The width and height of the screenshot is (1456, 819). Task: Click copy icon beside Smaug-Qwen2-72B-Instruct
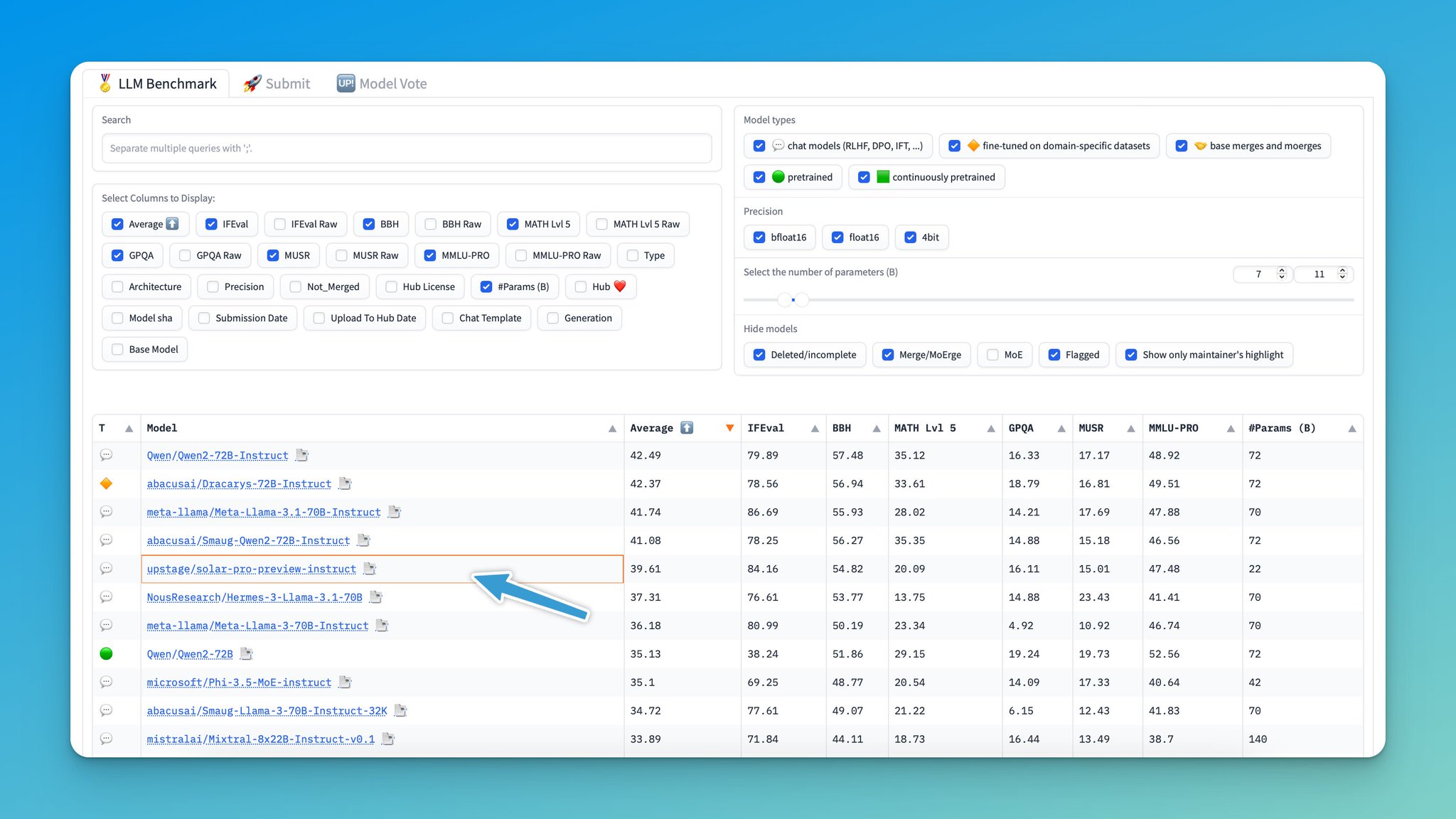point(364,540)
